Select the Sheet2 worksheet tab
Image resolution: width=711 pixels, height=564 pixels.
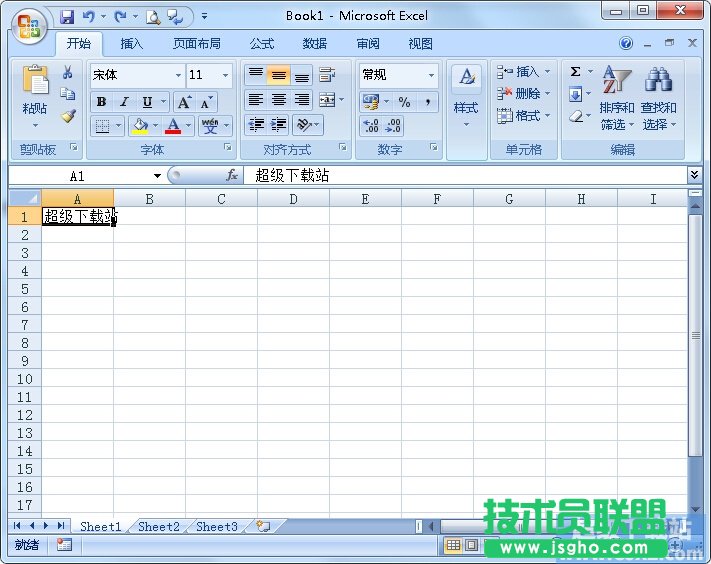(159, 526)
